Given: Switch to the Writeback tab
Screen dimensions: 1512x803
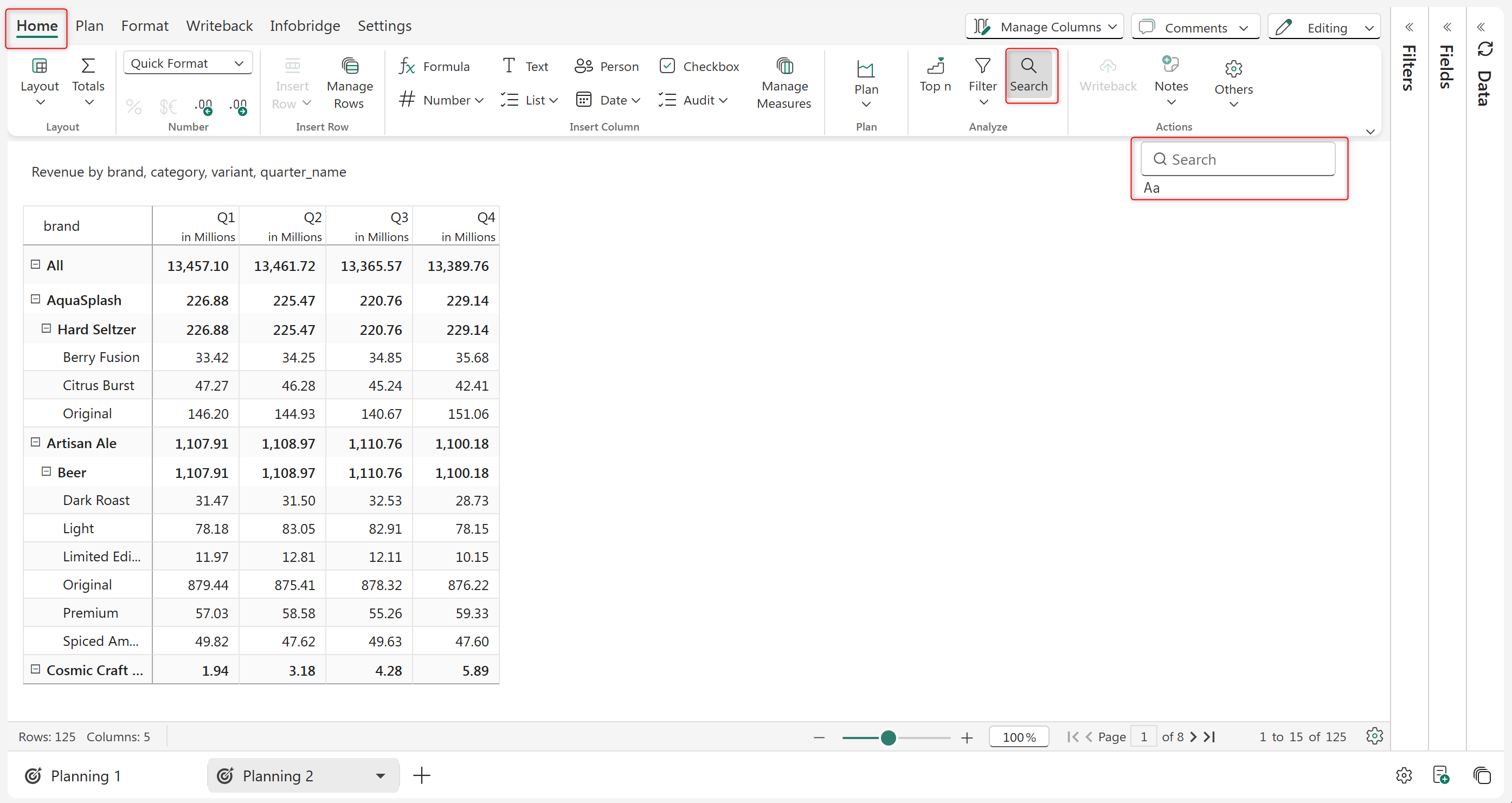Looking at the screenshot, I should 219,26.
